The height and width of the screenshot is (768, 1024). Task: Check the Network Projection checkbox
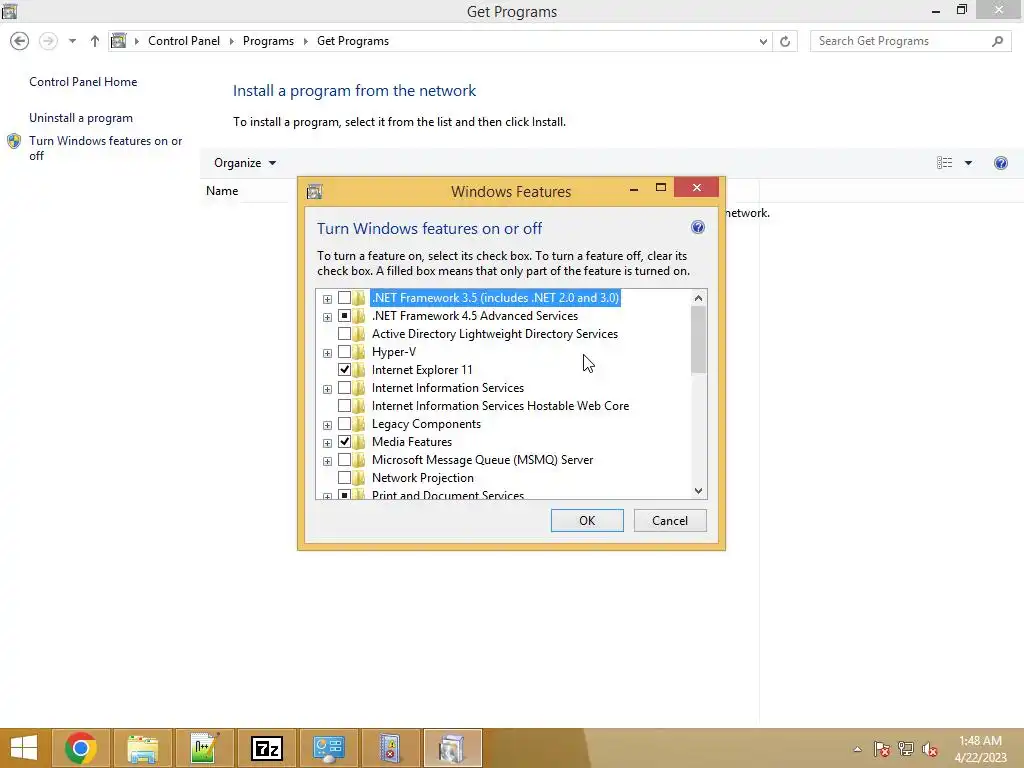point(344,478)
